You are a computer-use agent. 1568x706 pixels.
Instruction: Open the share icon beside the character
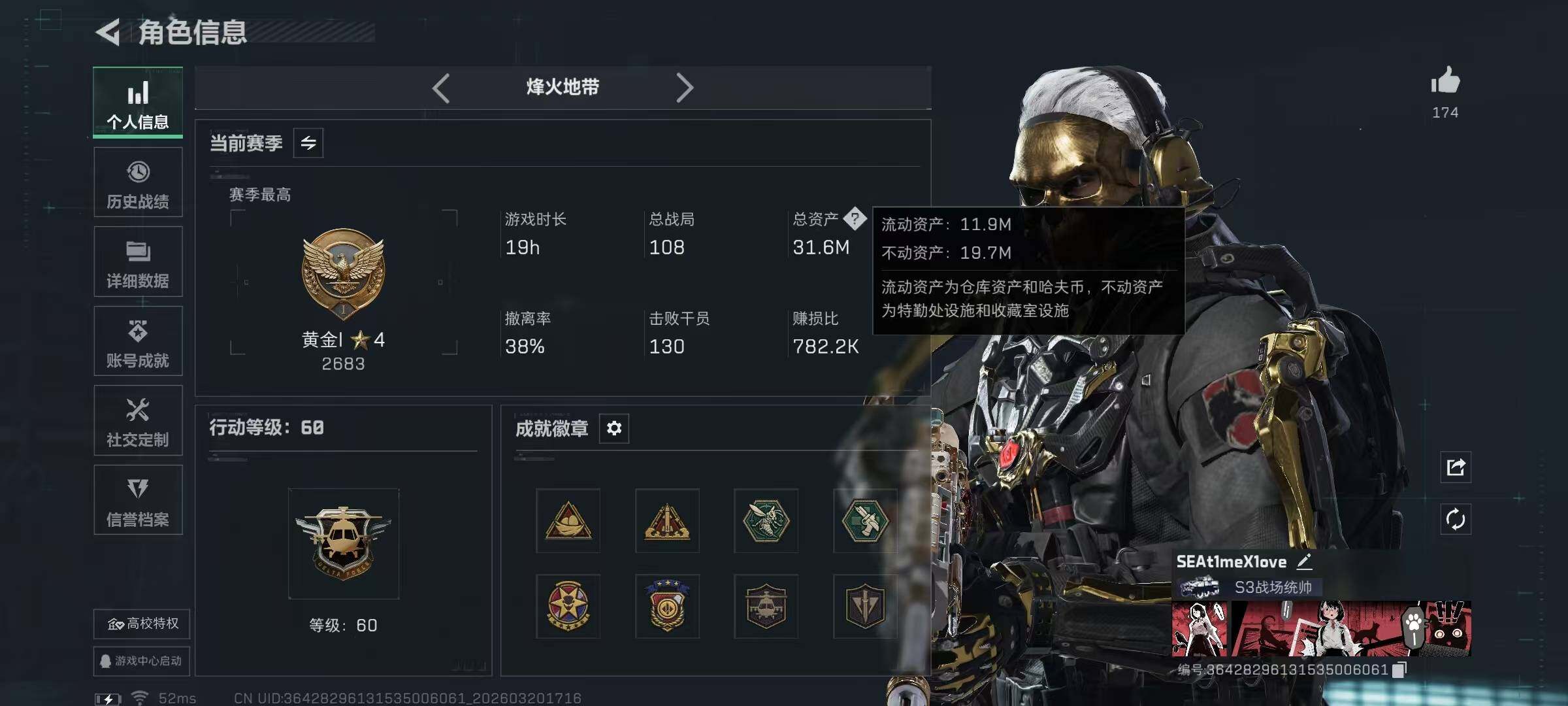click(x=1455, y=467)
